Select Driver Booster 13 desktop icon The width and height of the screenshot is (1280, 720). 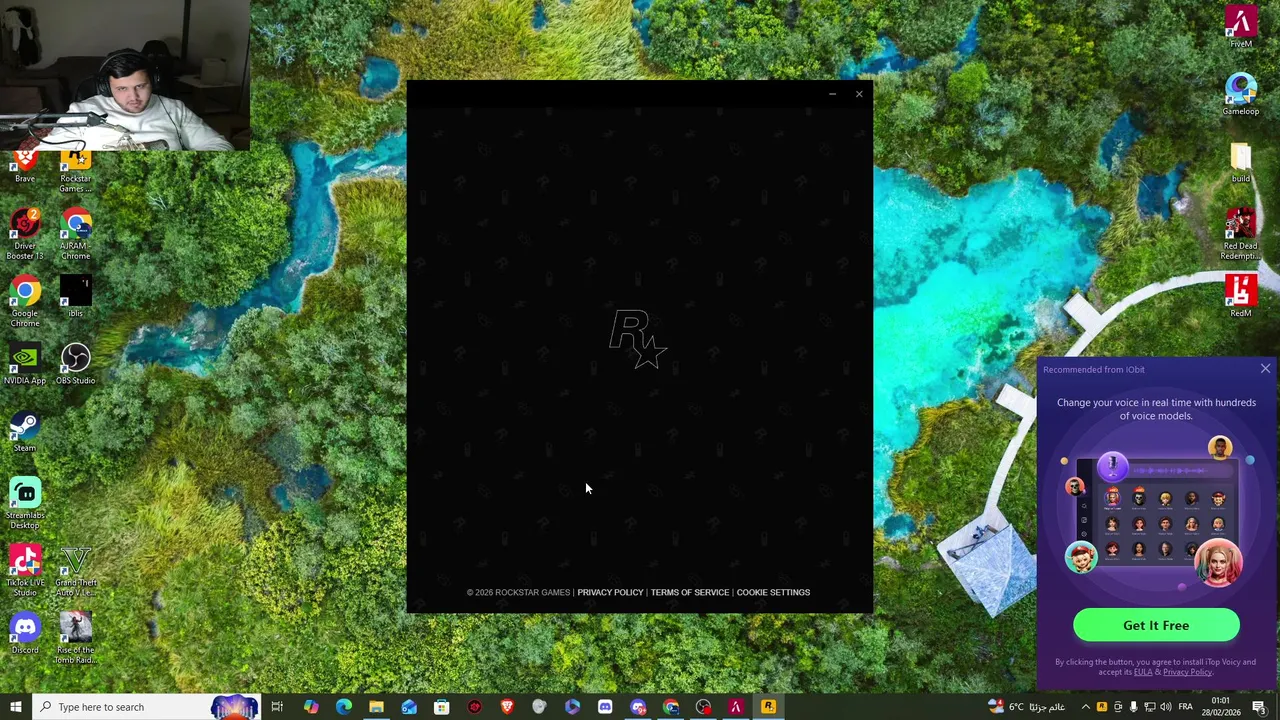25,234
